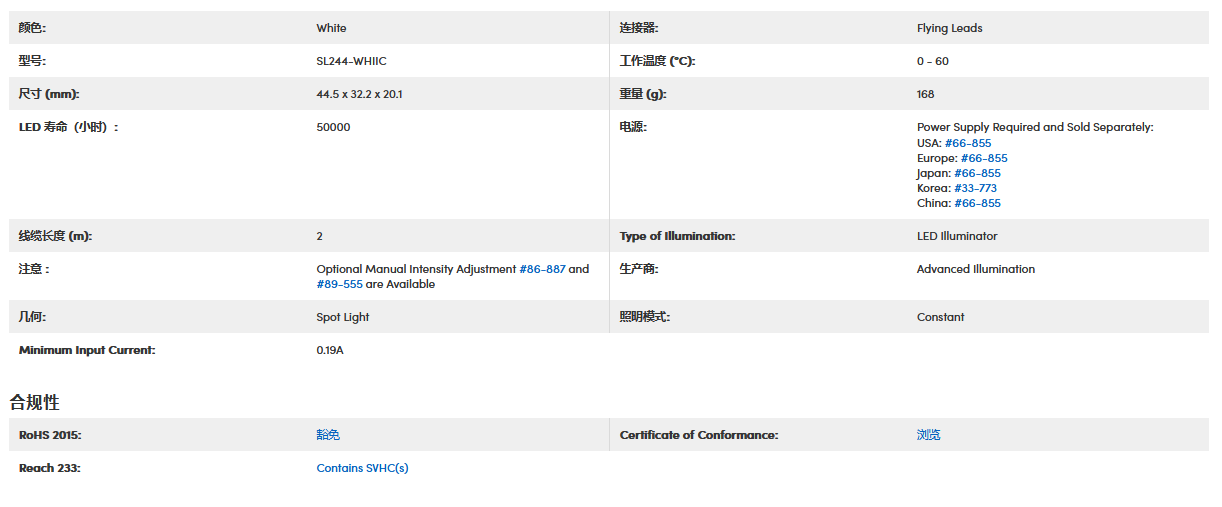1222x507 pixels.
Task: Click the model number SL244-WHIIC
Action: pos(351,61)
